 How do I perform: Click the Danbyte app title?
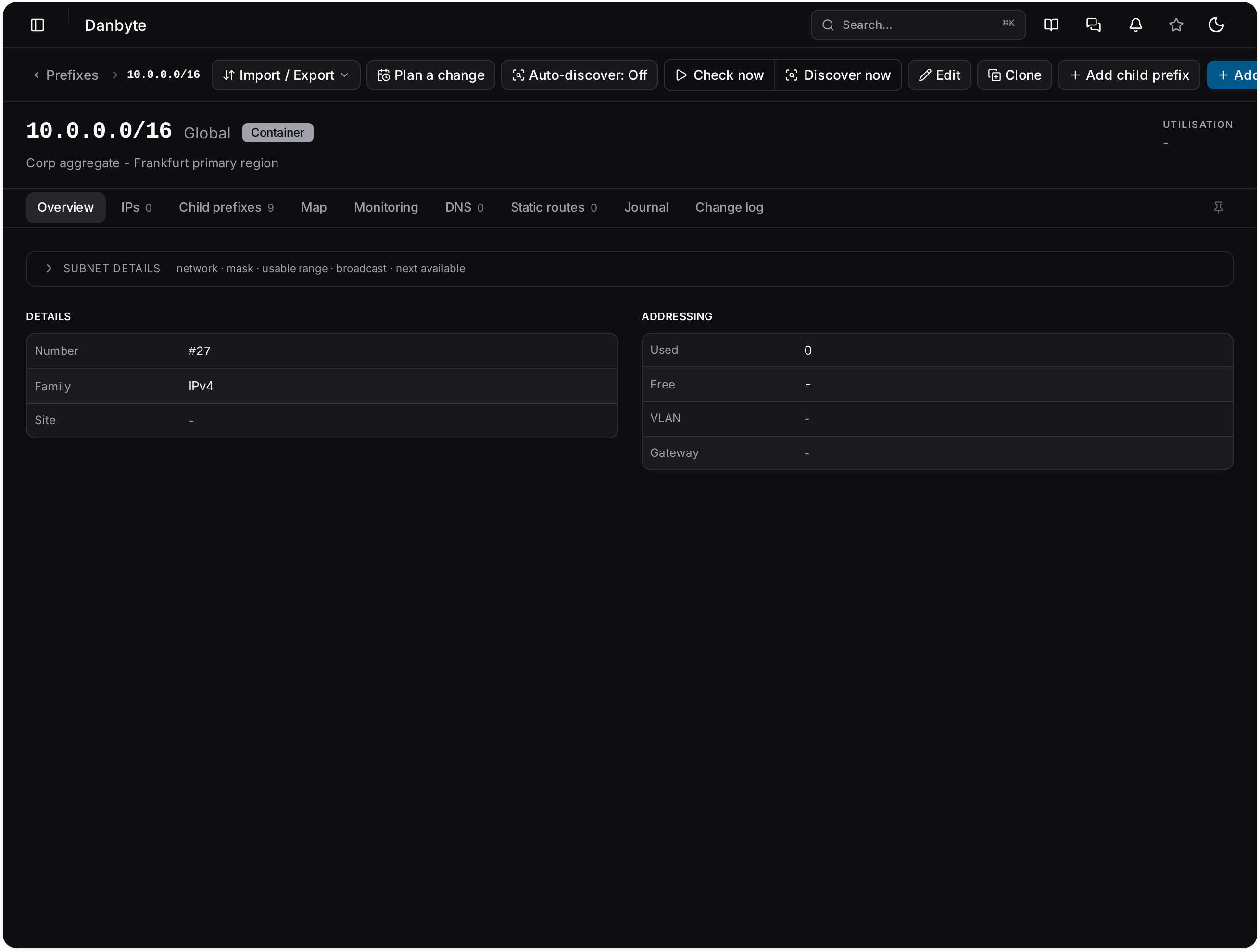(x=115, y=25)
